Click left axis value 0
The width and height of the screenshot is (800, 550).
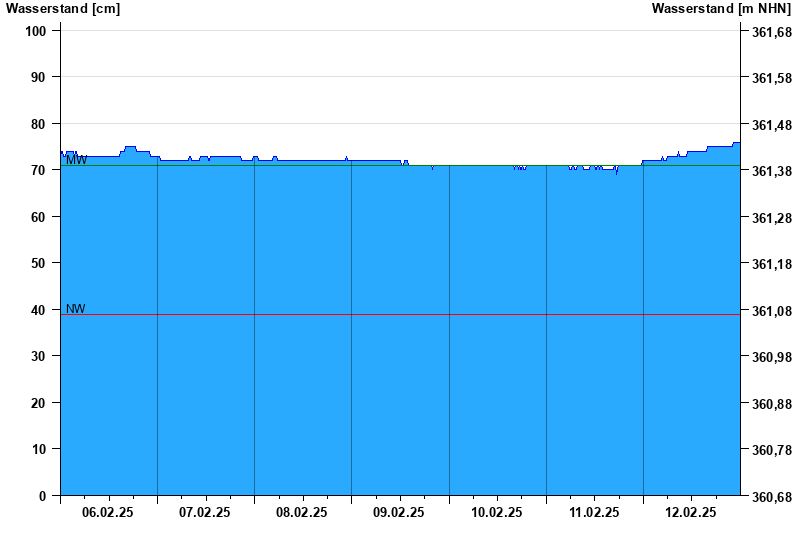pos(42,496)
